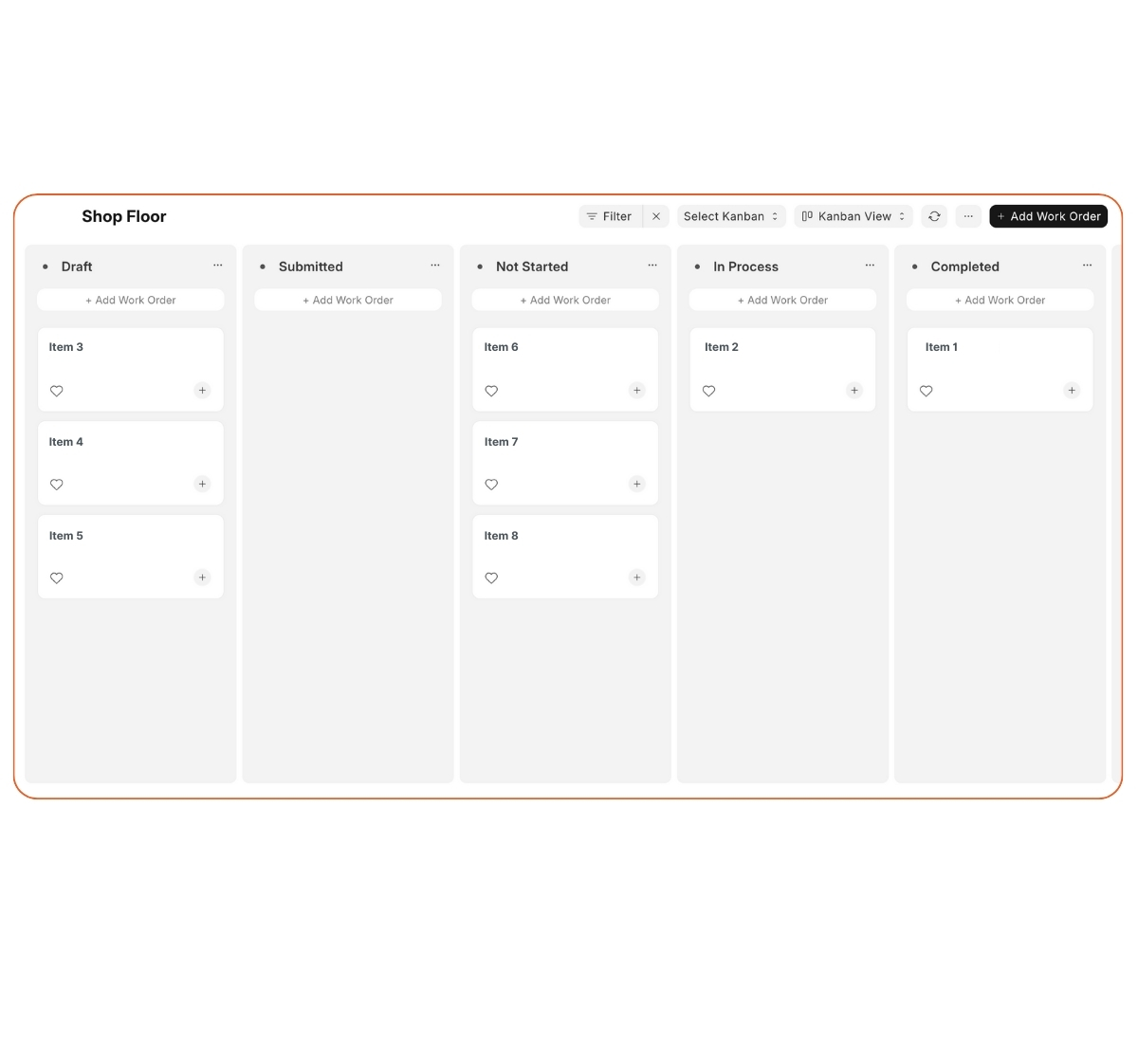Viewport: 1138px width, 1064px height.
Task: Toggle the heart on Item 6
Action: click(x=491, y=391)
